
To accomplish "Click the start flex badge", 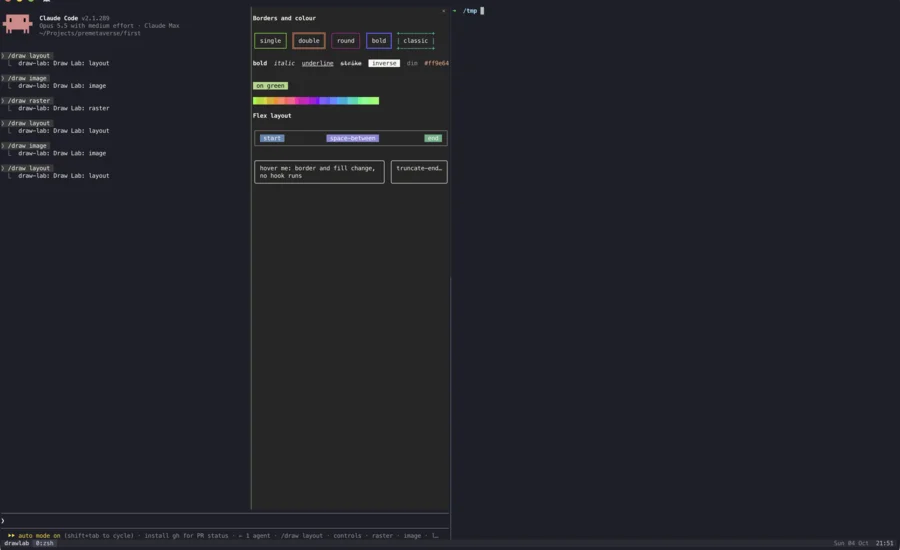I will coord(272,138).
